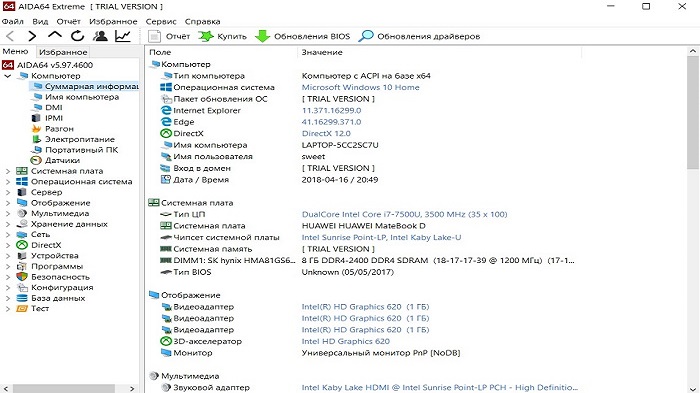Open the Internet Explorer version 11.371.16299.0 link
The width and height of the screenshot is (700, 393).
coord(331,111)
